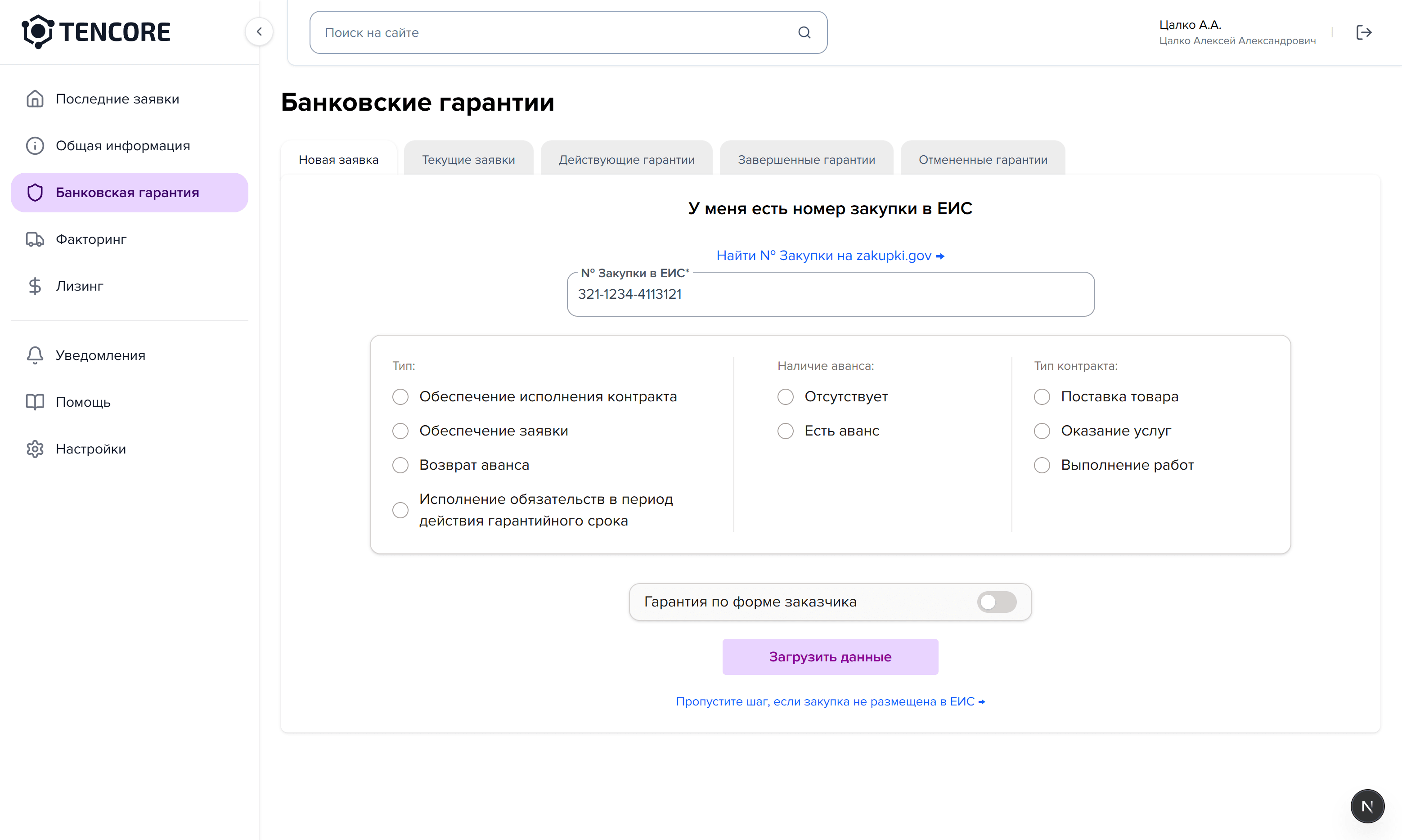Switch to Текущие заявки tab
The width and height of the screenshot is (1402, 840).
coord(468,159)
